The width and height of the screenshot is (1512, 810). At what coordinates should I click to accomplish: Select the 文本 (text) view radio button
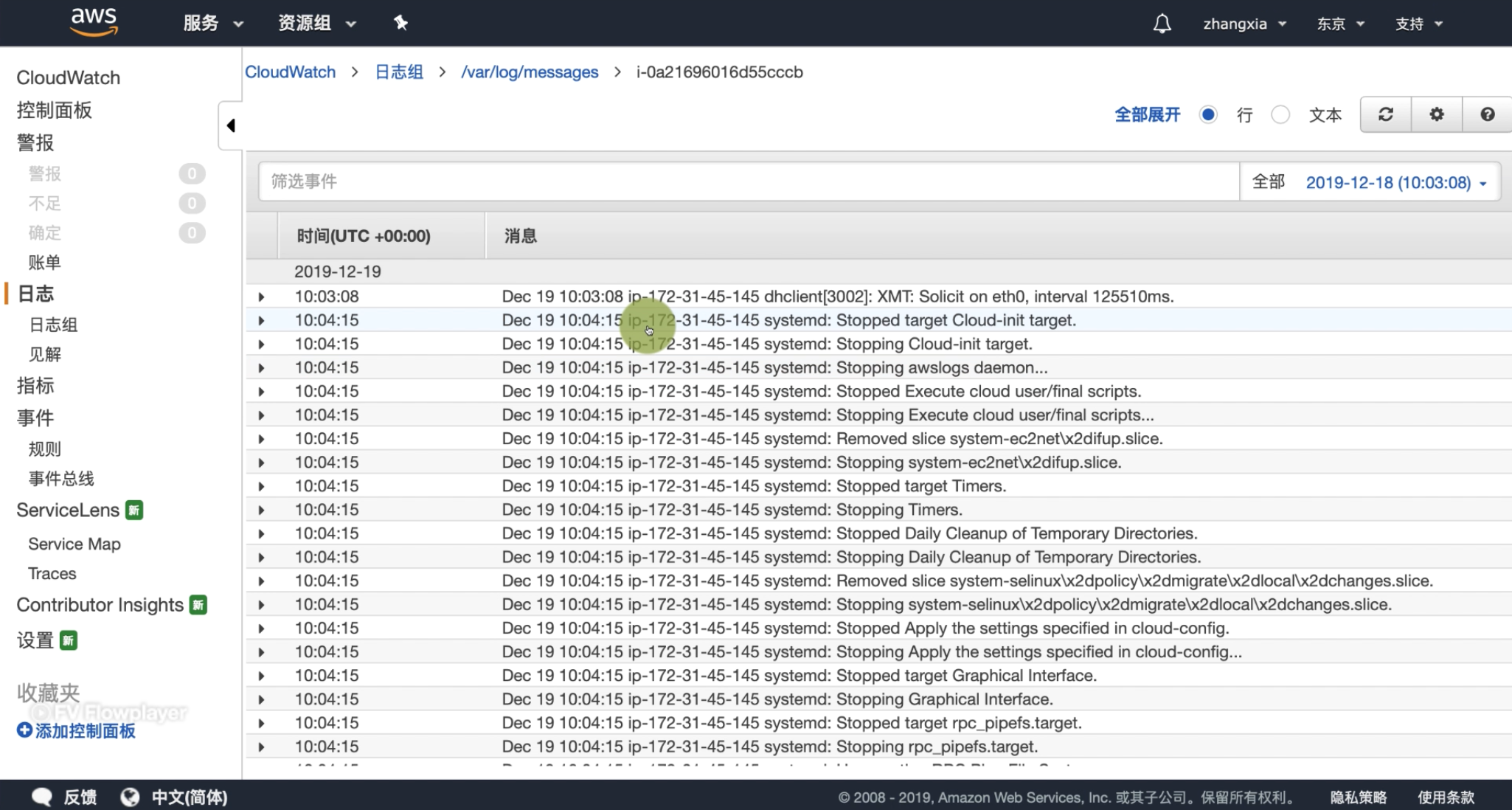coord(1280,114)
